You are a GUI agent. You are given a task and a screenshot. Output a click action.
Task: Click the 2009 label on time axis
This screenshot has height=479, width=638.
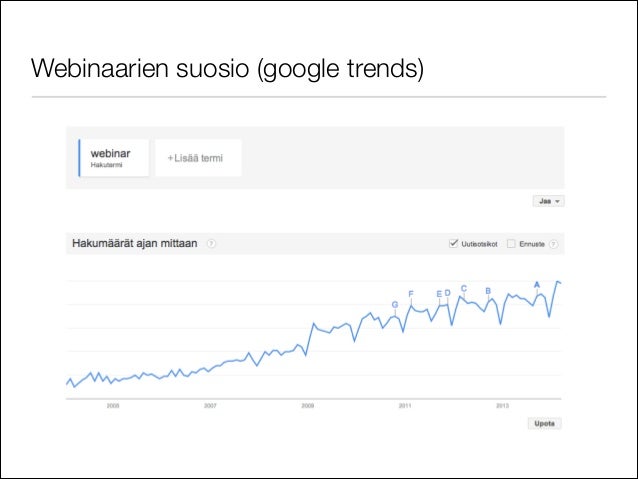coord(308,406)
